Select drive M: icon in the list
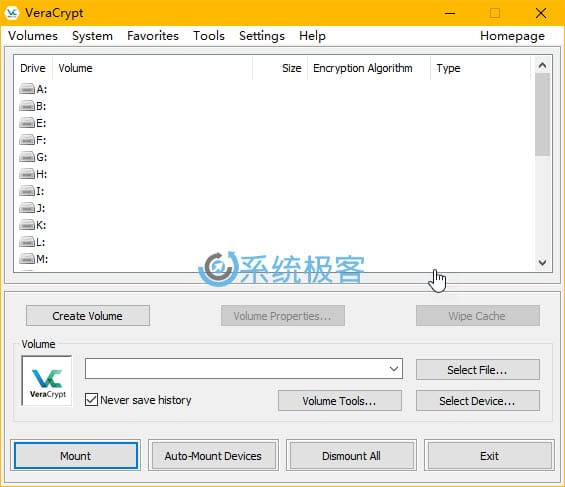Image resolution: width=565 pixels, height=487 pixels. [27, 259]
